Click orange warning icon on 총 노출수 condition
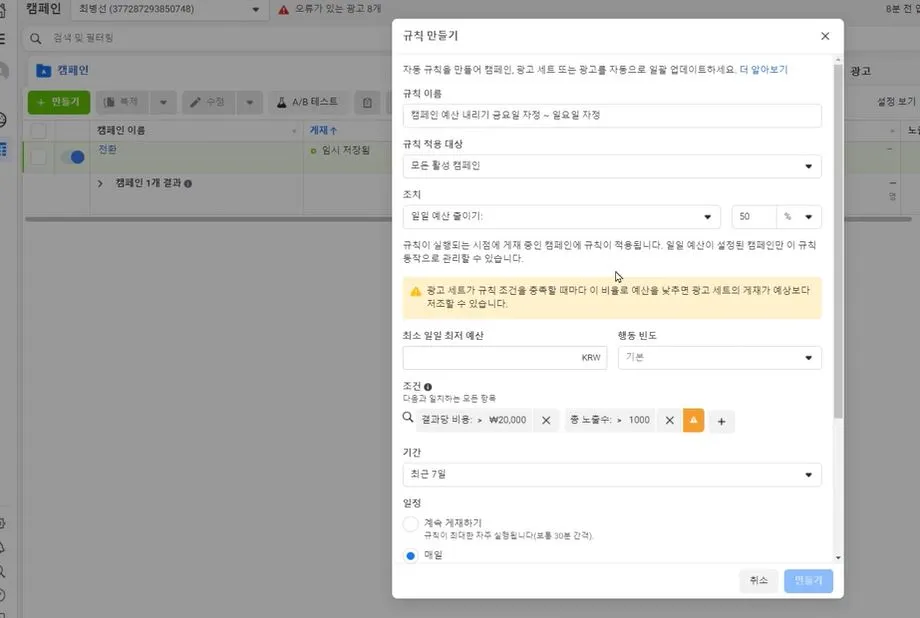The width and height of the screenshot is (920, 618). (x=693, y=420)
